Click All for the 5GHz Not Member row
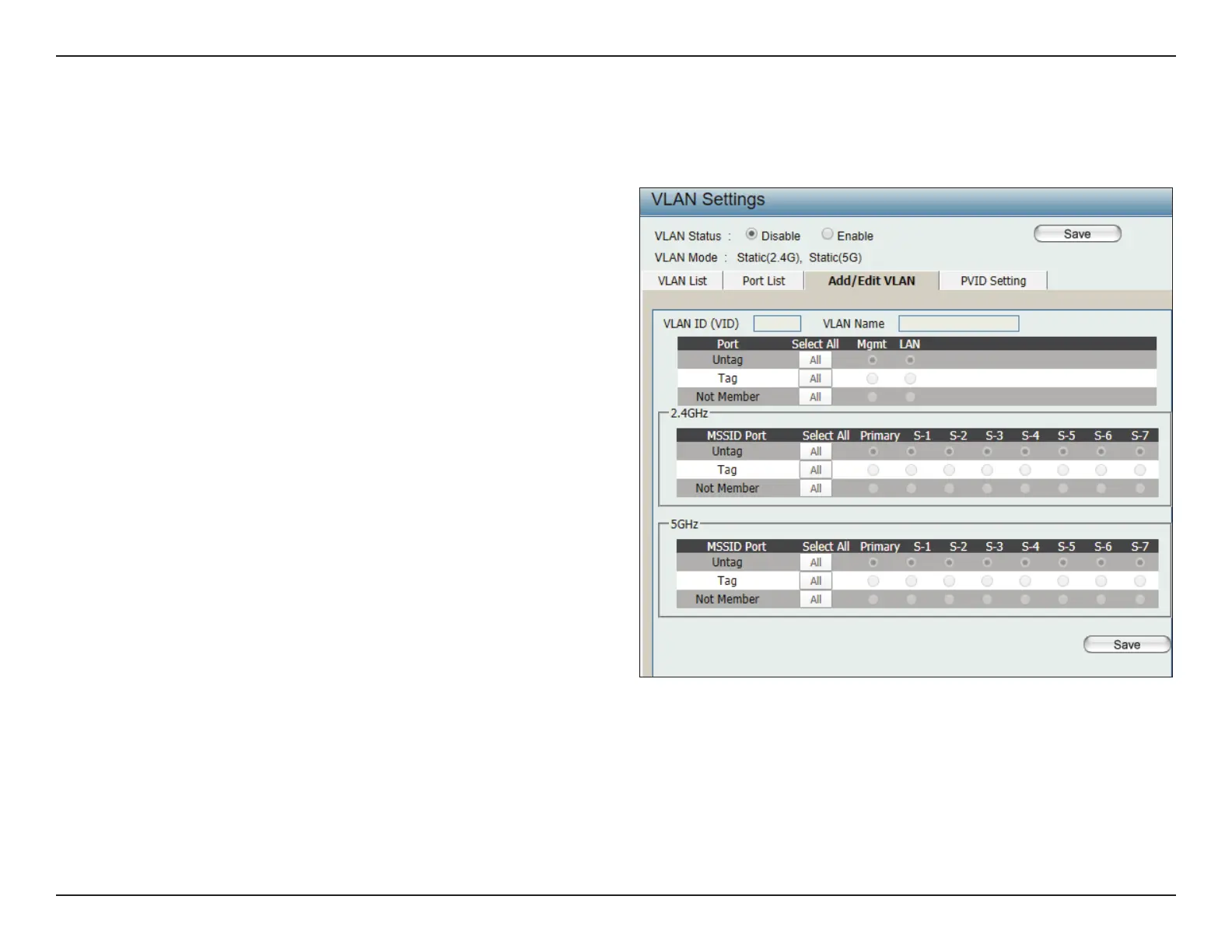 [816, 600]
